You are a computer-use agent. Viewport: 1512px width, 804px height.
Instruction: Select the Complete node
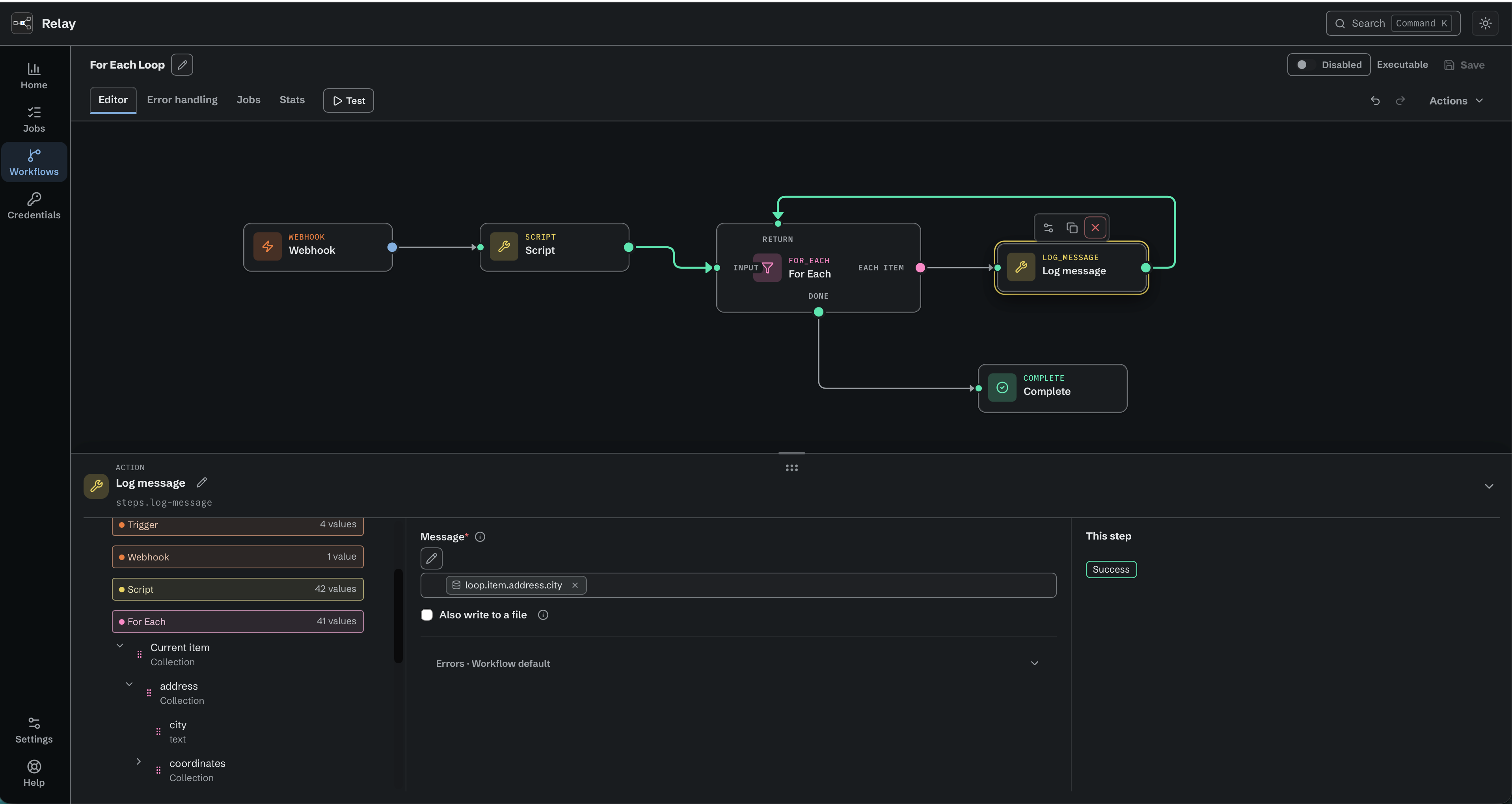point(1052,388)
